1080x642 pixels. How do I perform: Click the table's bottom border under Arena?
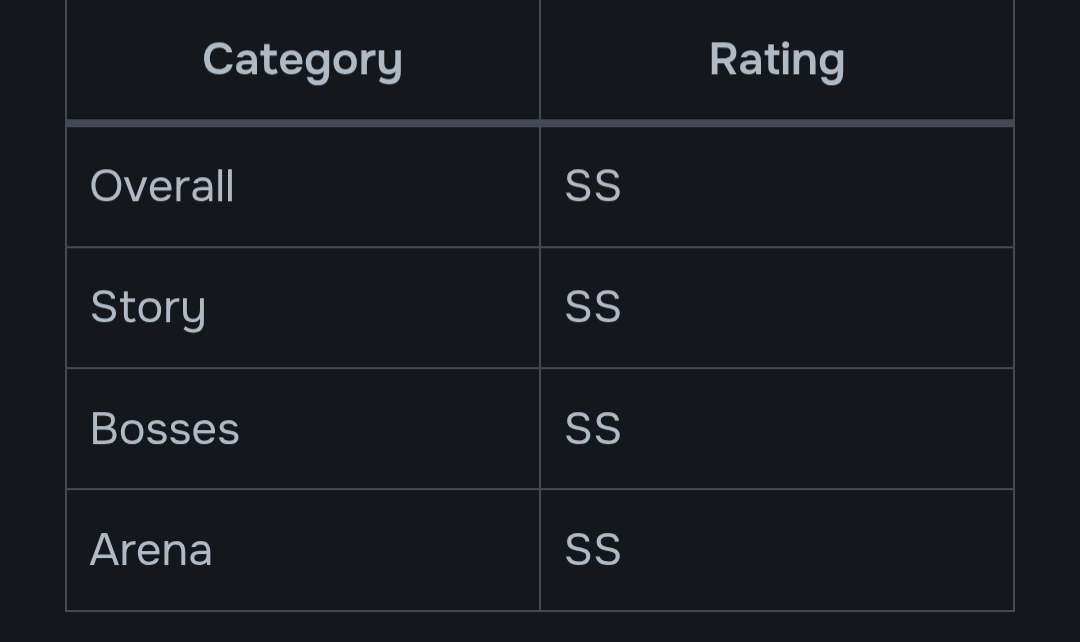pyautogui.click(x=302, y=610)
